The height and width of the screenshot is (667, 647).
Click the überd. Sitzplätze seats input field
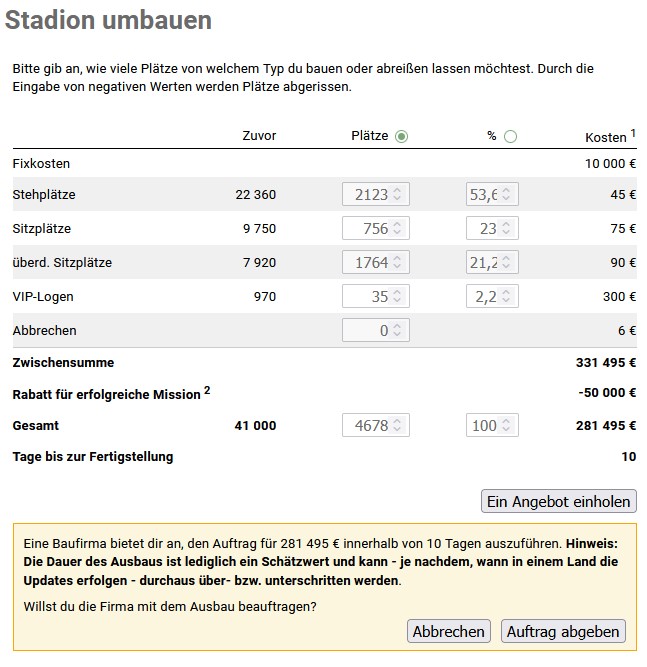(x=366, y=263)
